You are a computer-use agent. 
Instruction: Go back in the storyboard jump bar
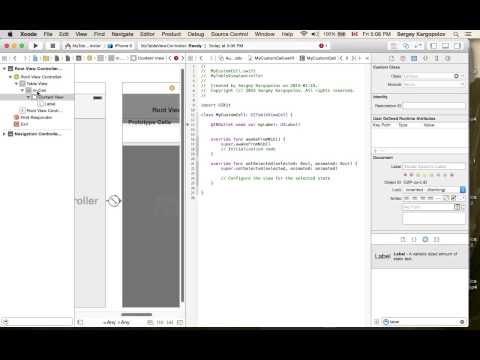15,58
